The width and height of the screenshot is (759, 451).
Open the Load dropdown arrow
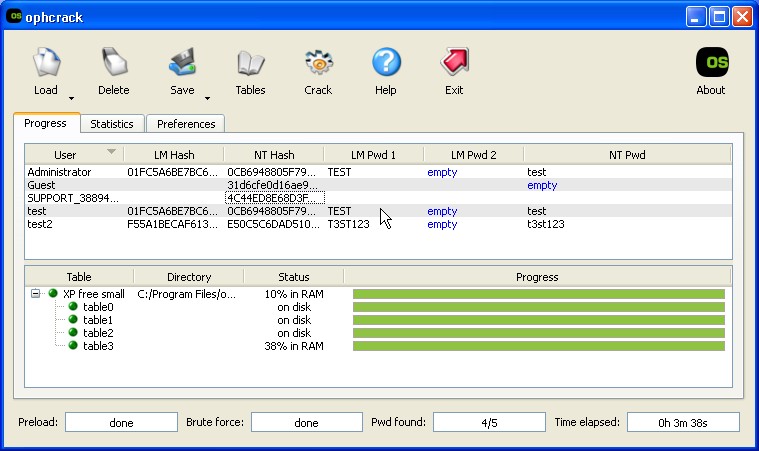click(x=71, y=98)
